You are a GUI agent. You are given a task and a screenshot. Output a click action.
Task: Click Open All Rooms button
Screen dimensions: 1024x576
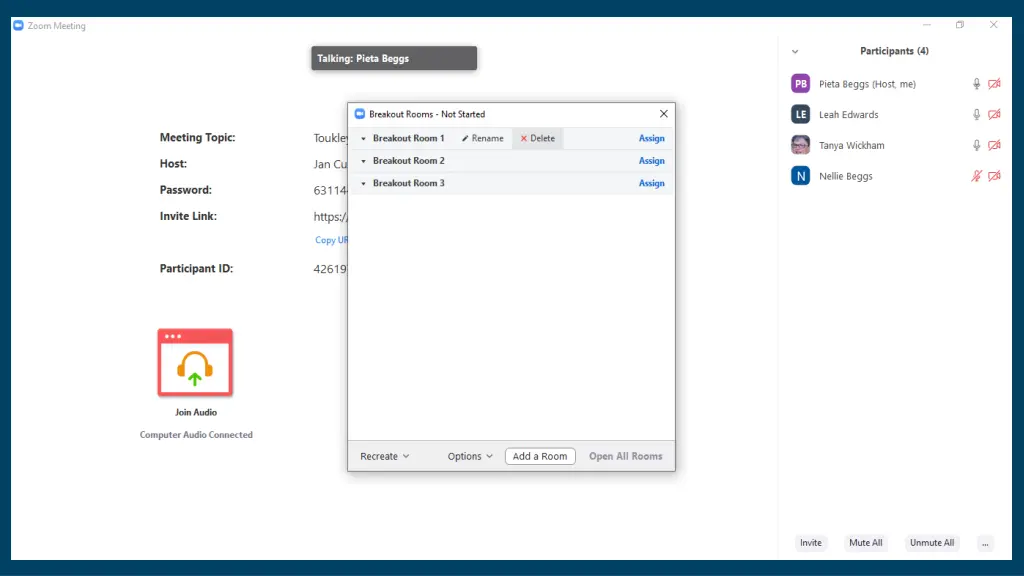(x=626, y=456)
